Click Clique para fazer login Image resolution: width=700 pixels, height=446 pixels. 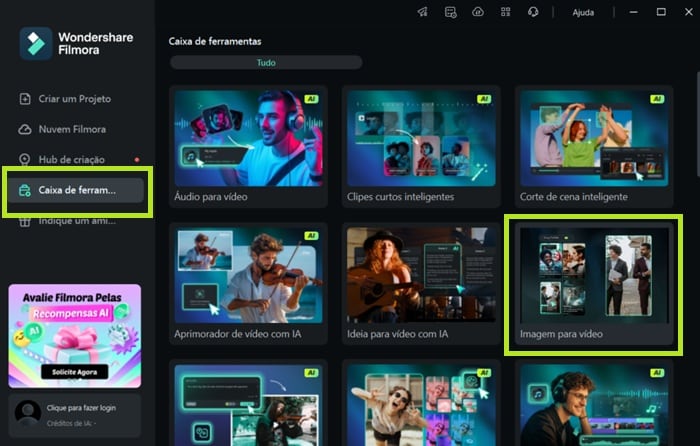point(81,408)
